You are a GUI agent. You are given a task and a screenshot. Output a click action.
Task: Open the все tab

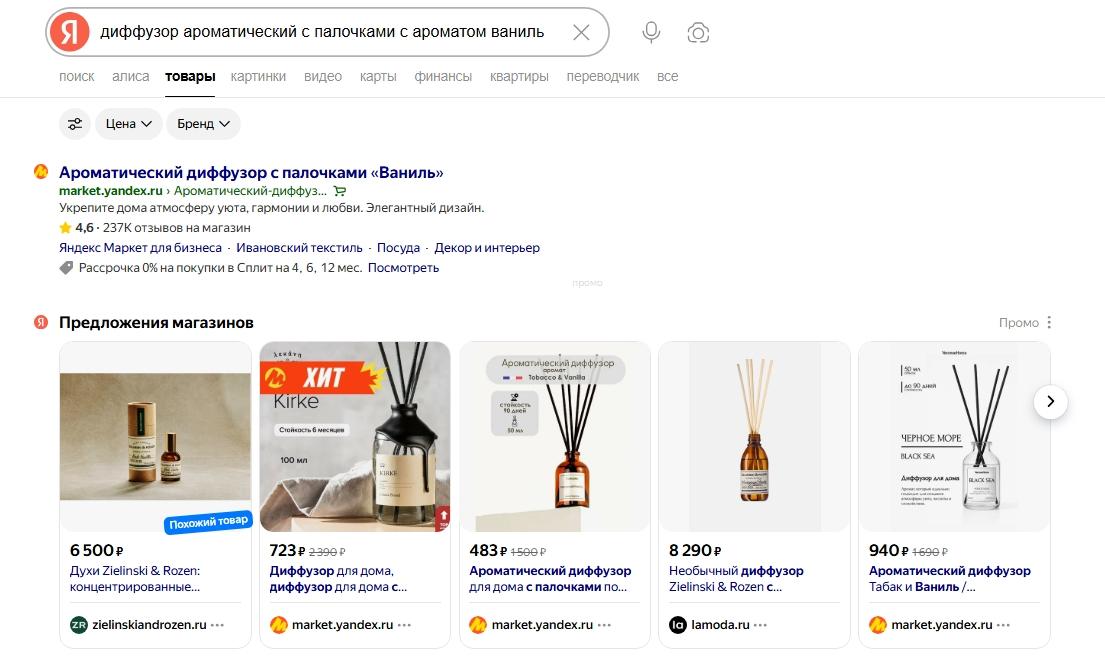(x=667, y=77)
